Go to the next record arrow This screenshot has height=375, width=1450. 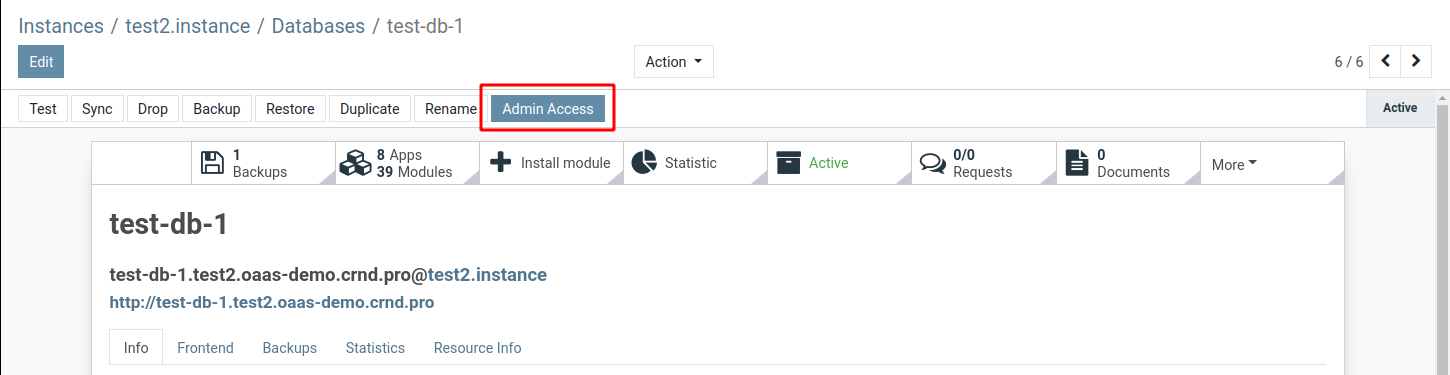click(1415, 61)
